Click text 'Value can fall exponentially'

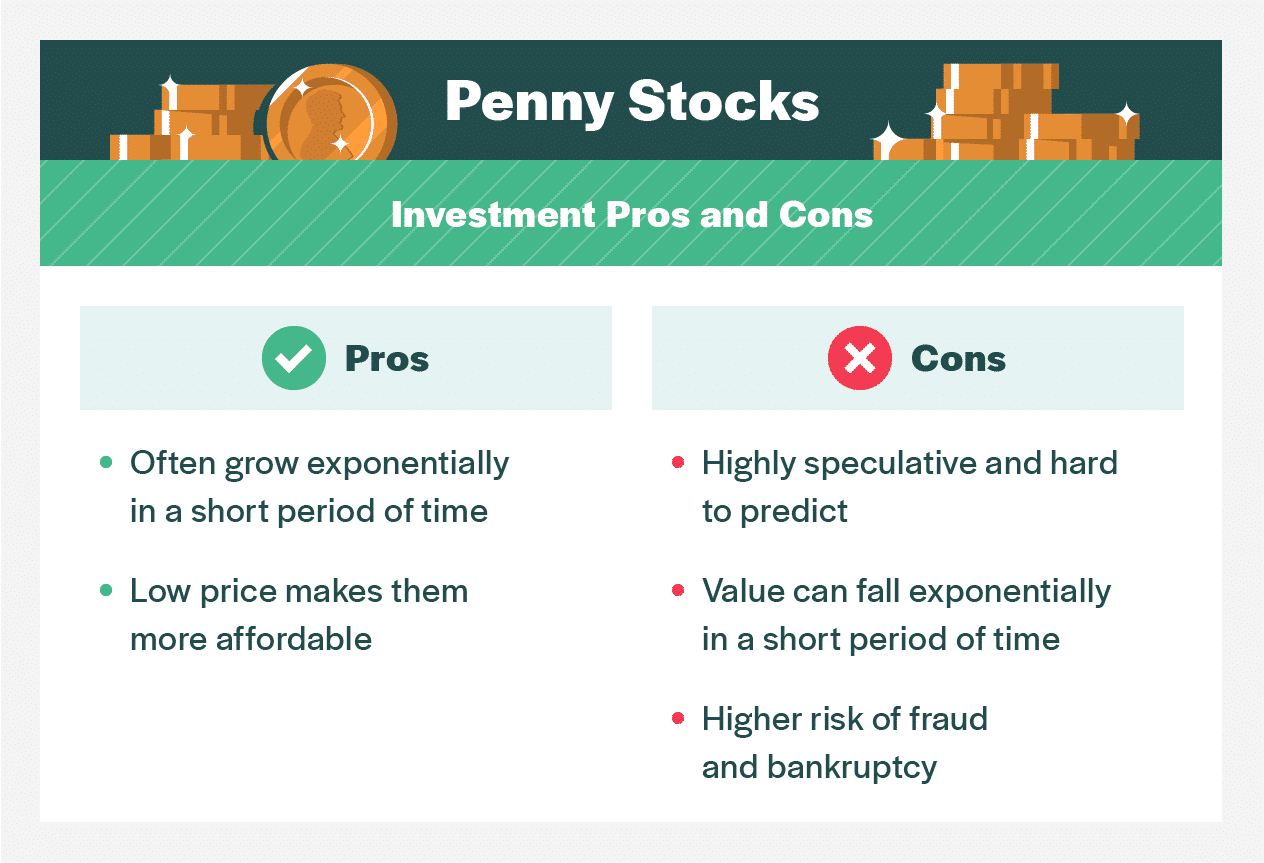tap(906, 591)
